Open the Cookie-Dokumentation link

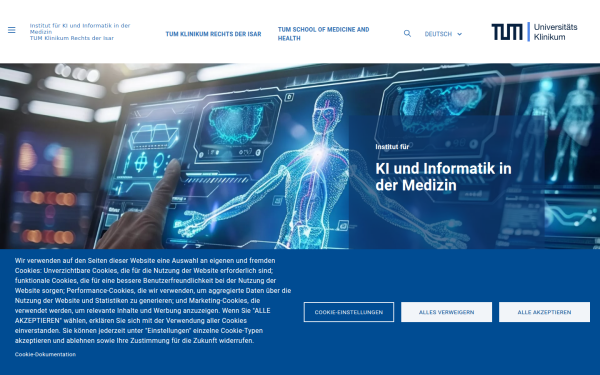click(45, 354)
